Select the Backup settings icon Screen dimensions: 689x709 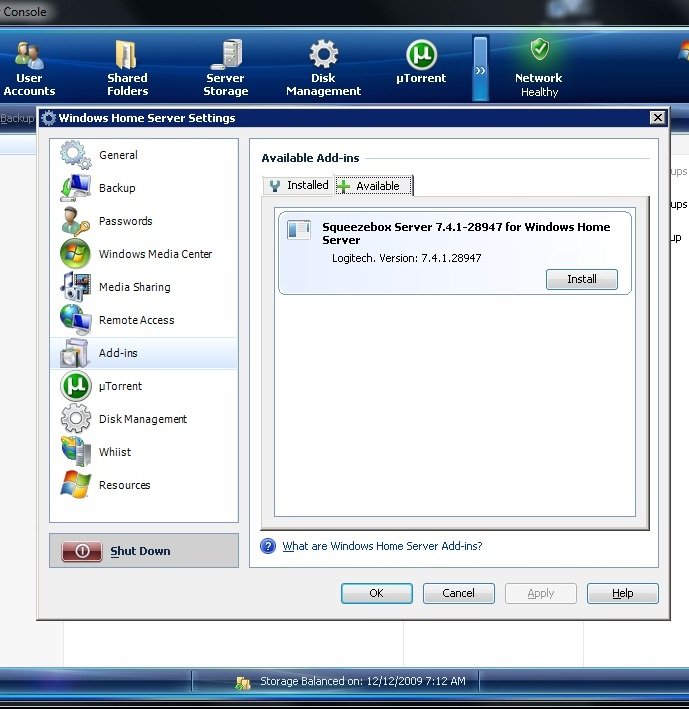pyautogui.click(x=75, y=188)
